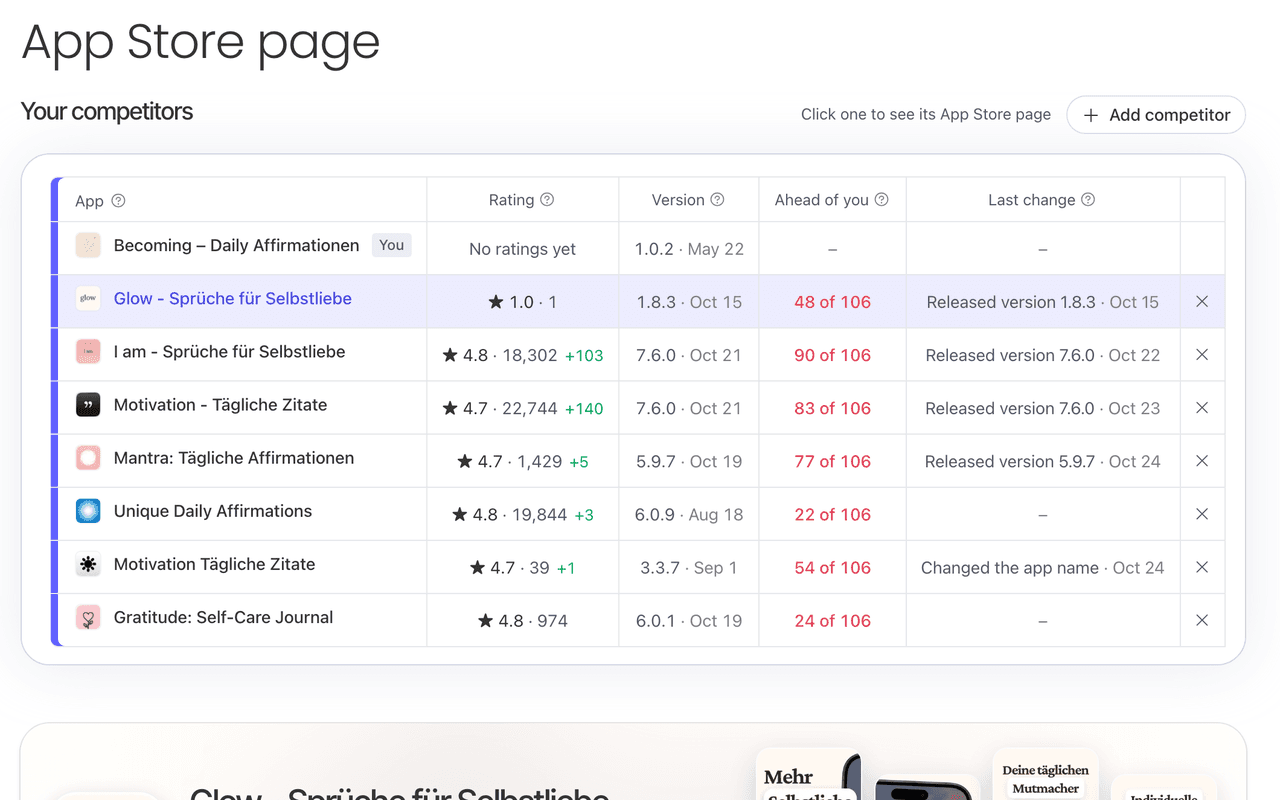
Task: Click Released version 5.9.7 · Oct 24
Action: click(1042, 461)
